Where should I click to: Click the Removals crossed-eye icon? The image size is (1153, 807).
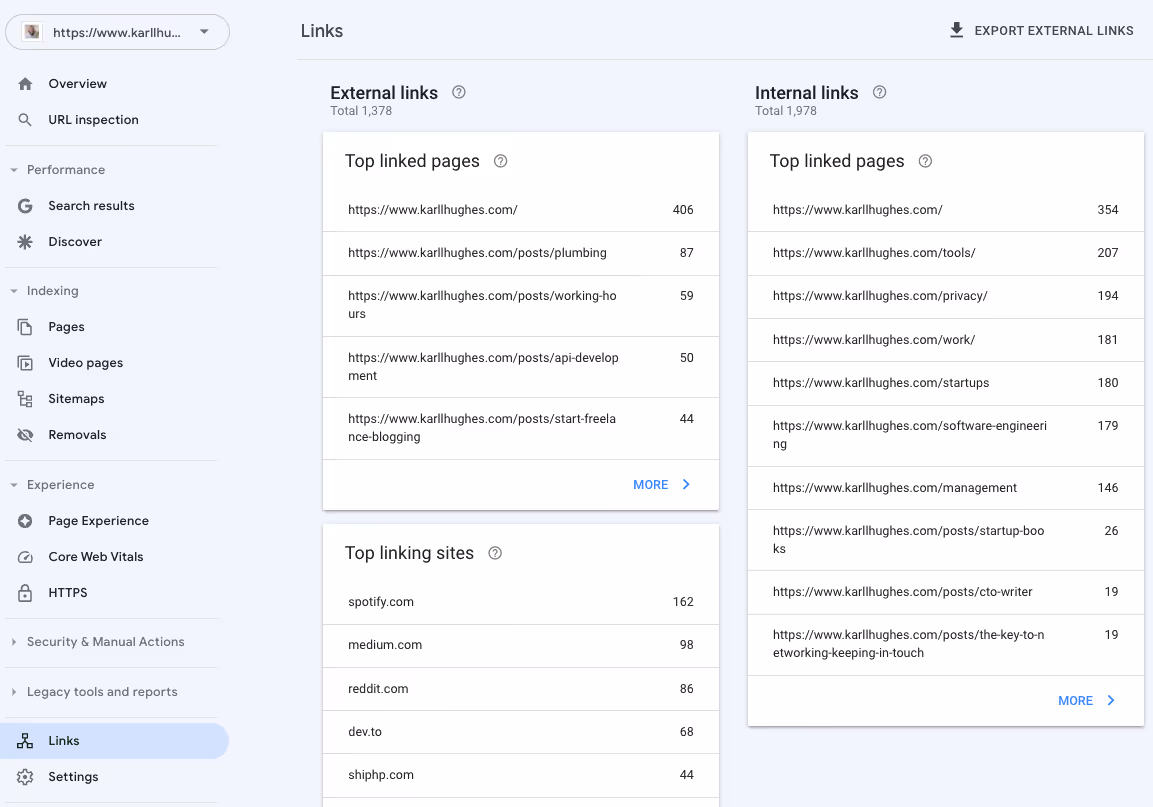pyautogui.click(x=25, y=435)
